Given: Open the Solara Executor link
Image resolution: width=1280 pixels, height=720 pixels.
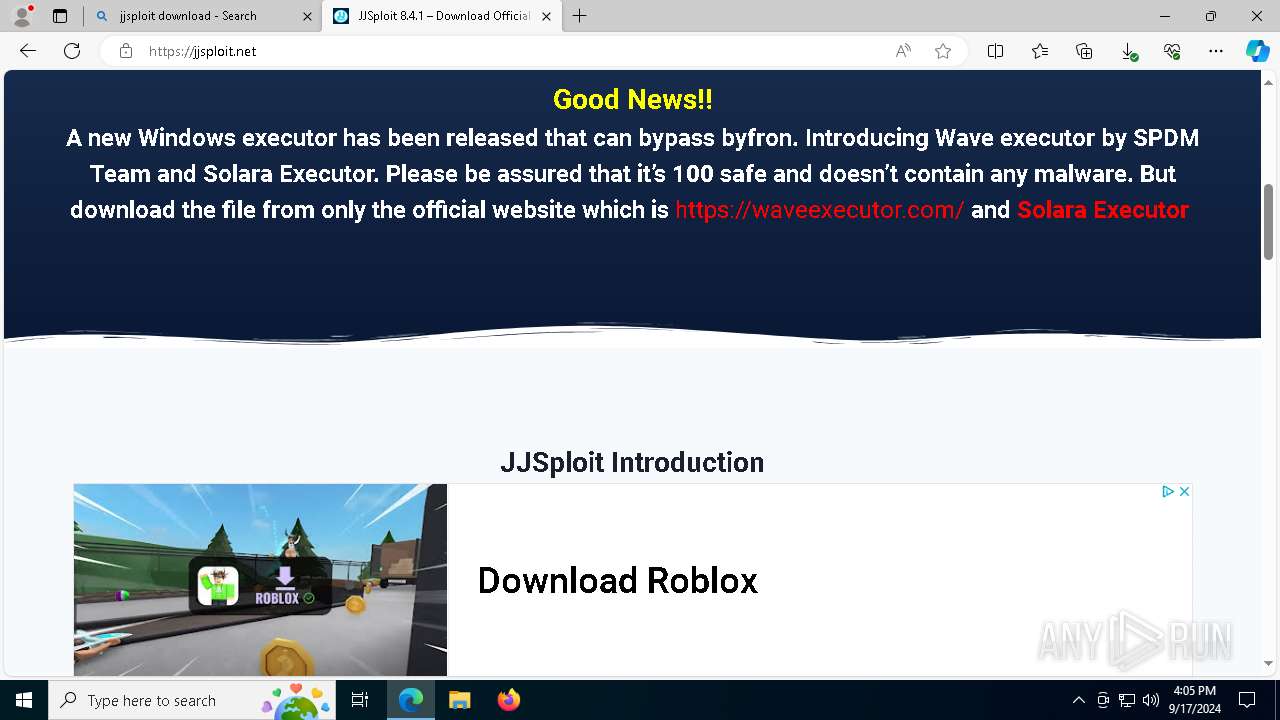Looking at the screenshot, I should coord(1103,210).
